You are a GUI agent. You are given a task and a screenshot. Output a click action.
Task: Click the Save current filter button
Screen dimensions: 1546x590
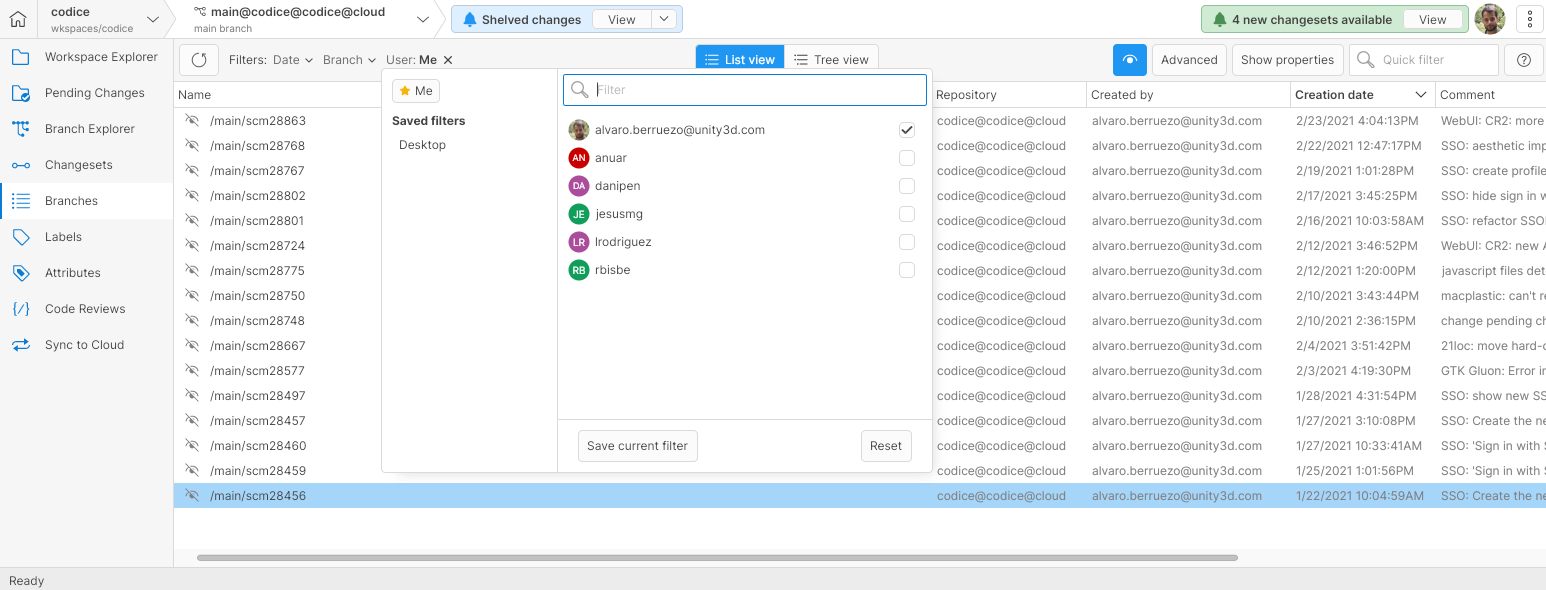[637, 445]
